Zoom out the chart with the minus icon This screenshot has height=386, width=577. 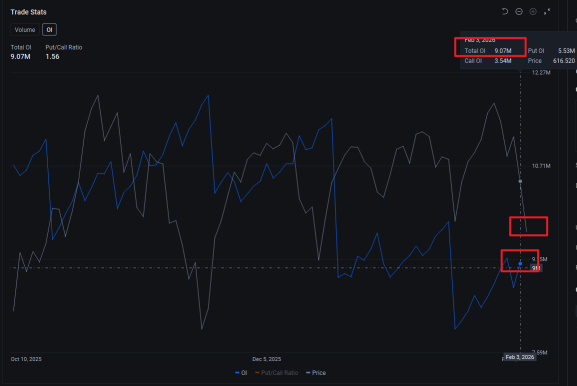(x=519, y=12)
